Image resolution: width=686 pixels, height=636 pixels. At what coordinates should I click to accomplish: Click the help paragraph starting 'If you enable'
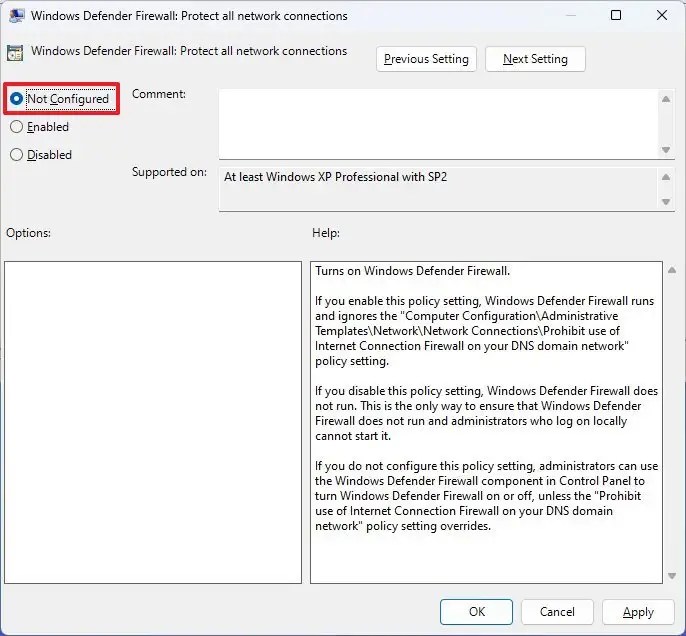[485, 331]
